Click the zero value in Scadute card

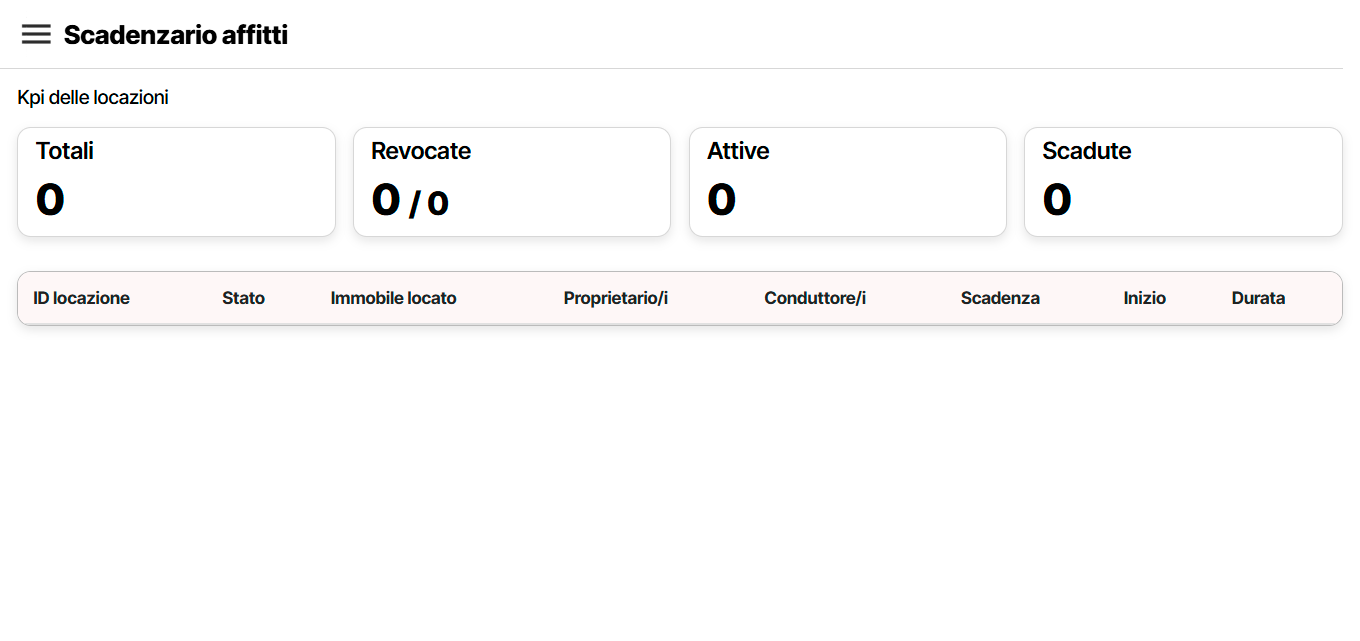pyautogui.click(x=1057, y=199)
